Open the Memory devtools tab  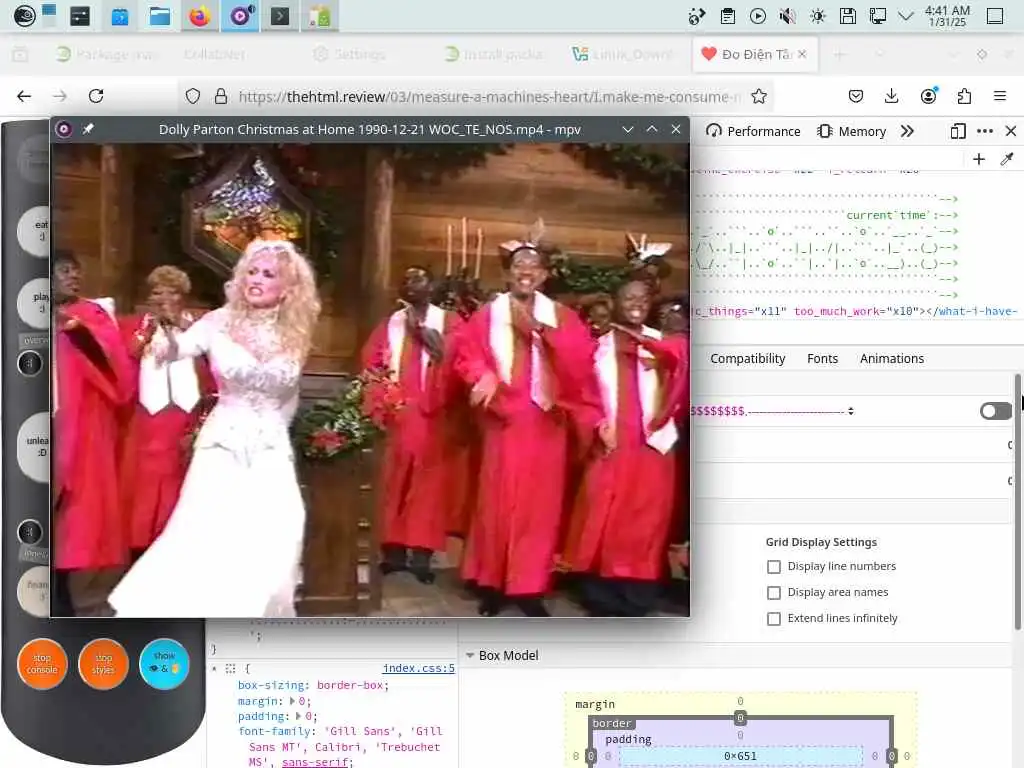pyautogui.click(x=852, y=131)
